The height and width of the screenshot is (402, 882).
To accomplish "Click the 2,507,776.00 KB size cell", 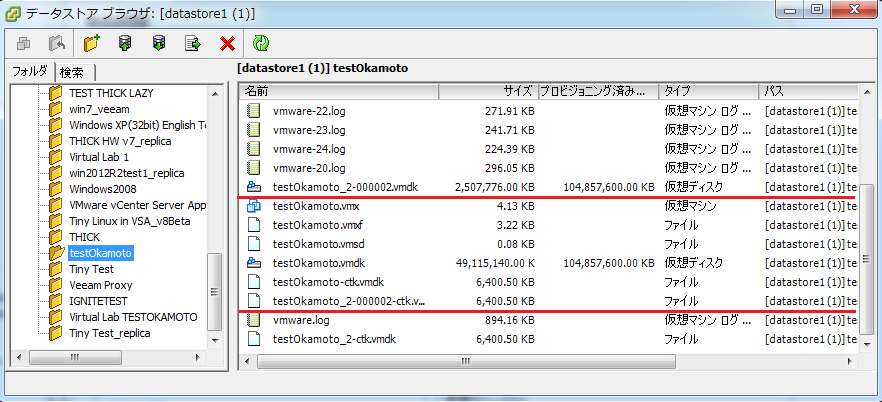I will coord(495,187).
